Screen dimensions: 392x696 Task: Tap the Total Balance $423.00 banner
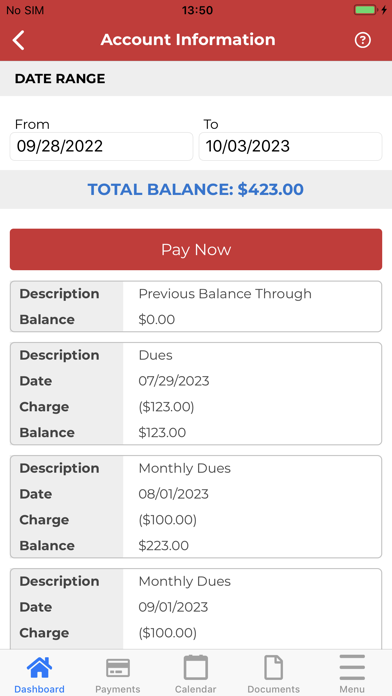click(196, 190)
